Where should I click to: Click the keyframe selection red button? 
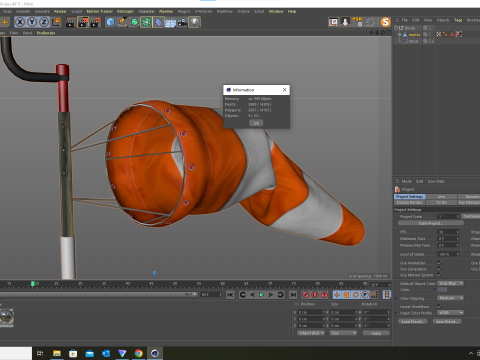point(324,295)
